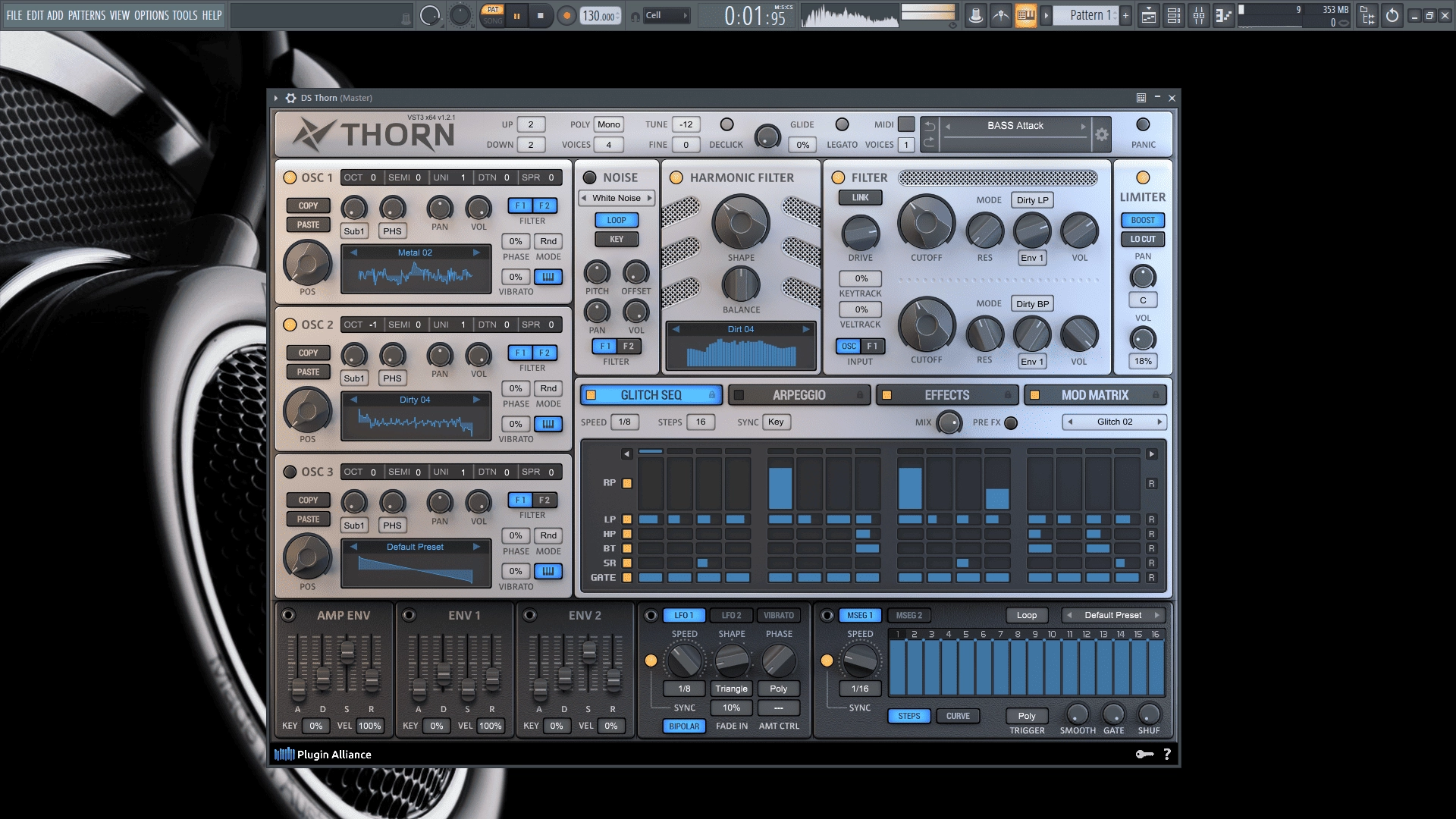
Task: Shift glitch sequence left with arrow
Action: 626,454
